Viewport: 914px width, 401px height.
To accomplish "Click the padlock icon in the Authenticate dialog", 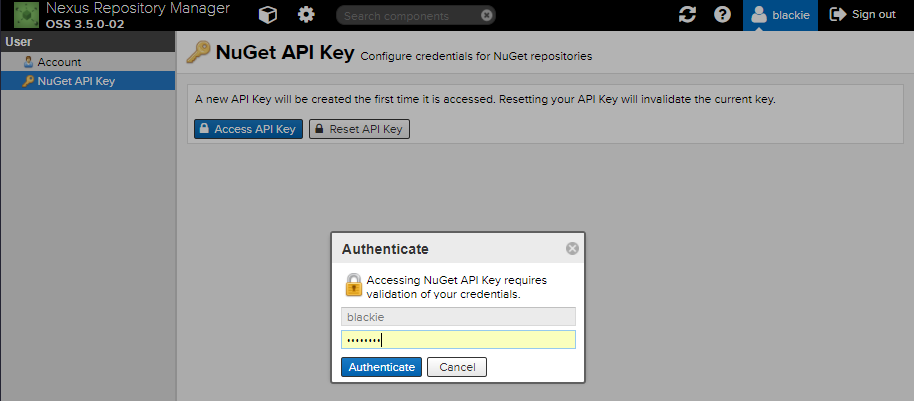I will (x=353, y=285).
